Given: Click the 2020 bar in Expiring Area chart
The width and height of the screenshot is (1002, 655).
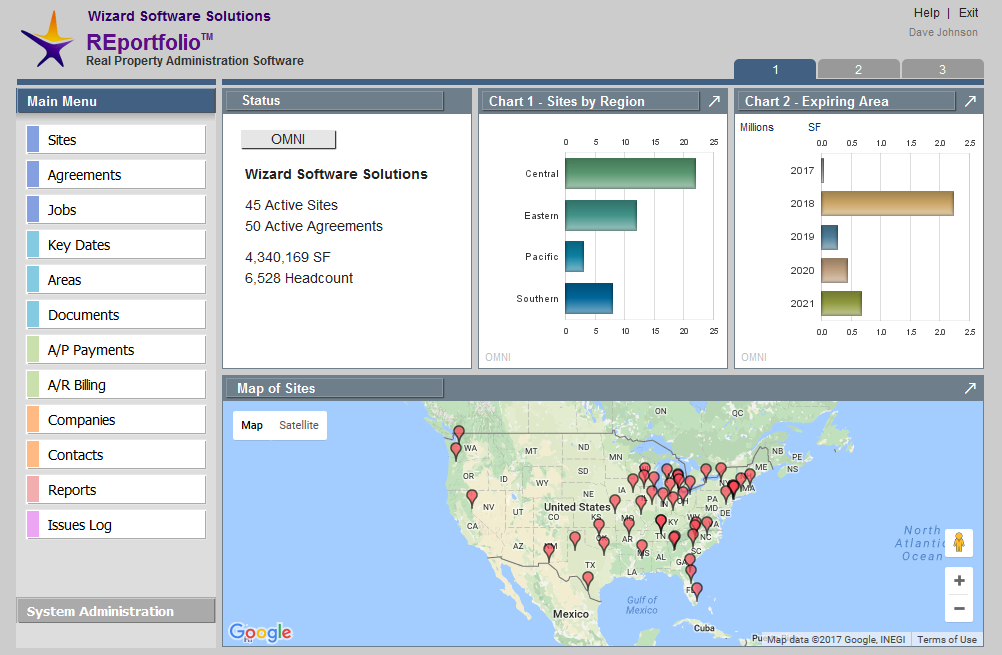Looking at the screenshot, I should click(835, 270).
